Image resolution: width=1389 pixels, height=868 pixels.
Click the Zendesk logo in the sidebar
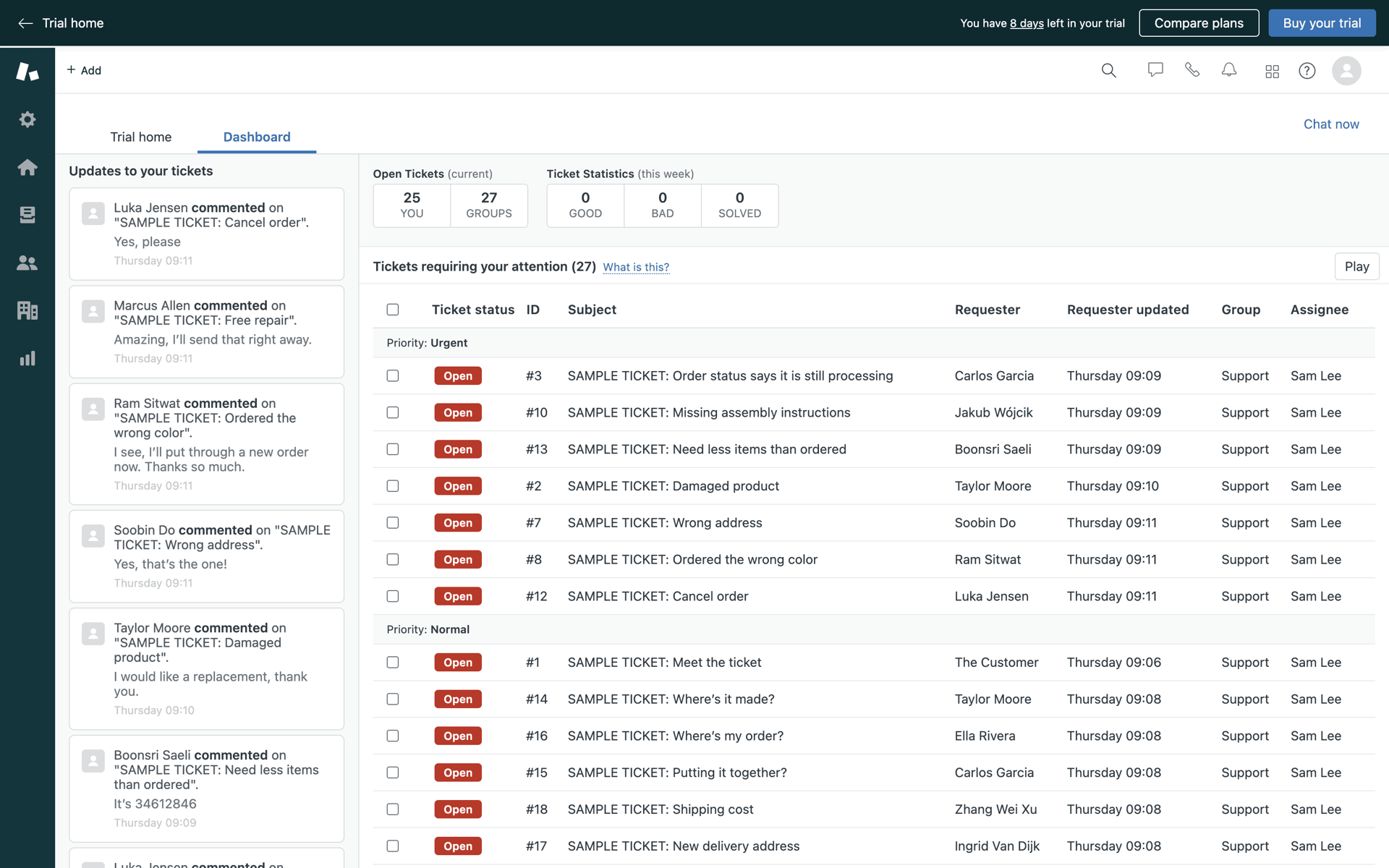27,71
